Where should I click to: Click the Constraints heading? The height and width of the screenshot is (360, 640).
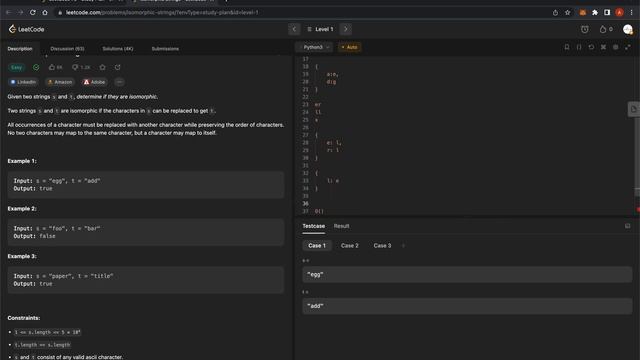click(x=24, y=318)
